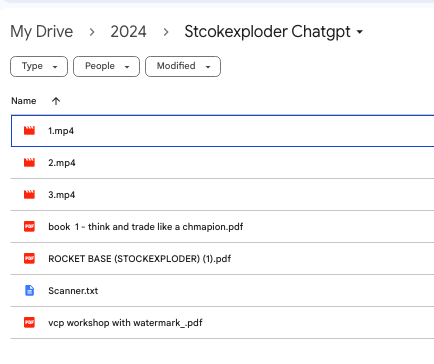
Task: Click the blue document icon of Scanner.txt
Action: (29, 290)
